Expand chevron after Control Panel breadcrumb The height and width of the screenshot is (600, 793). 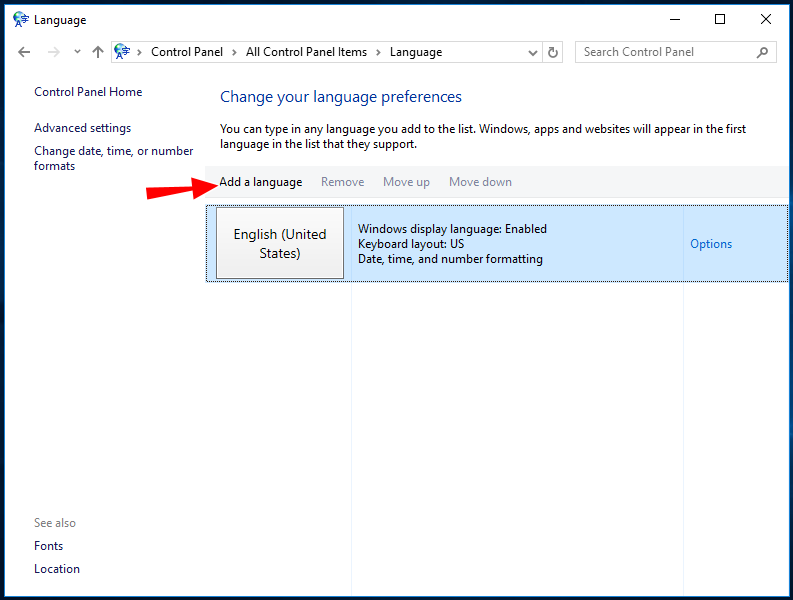coord(234,52)
